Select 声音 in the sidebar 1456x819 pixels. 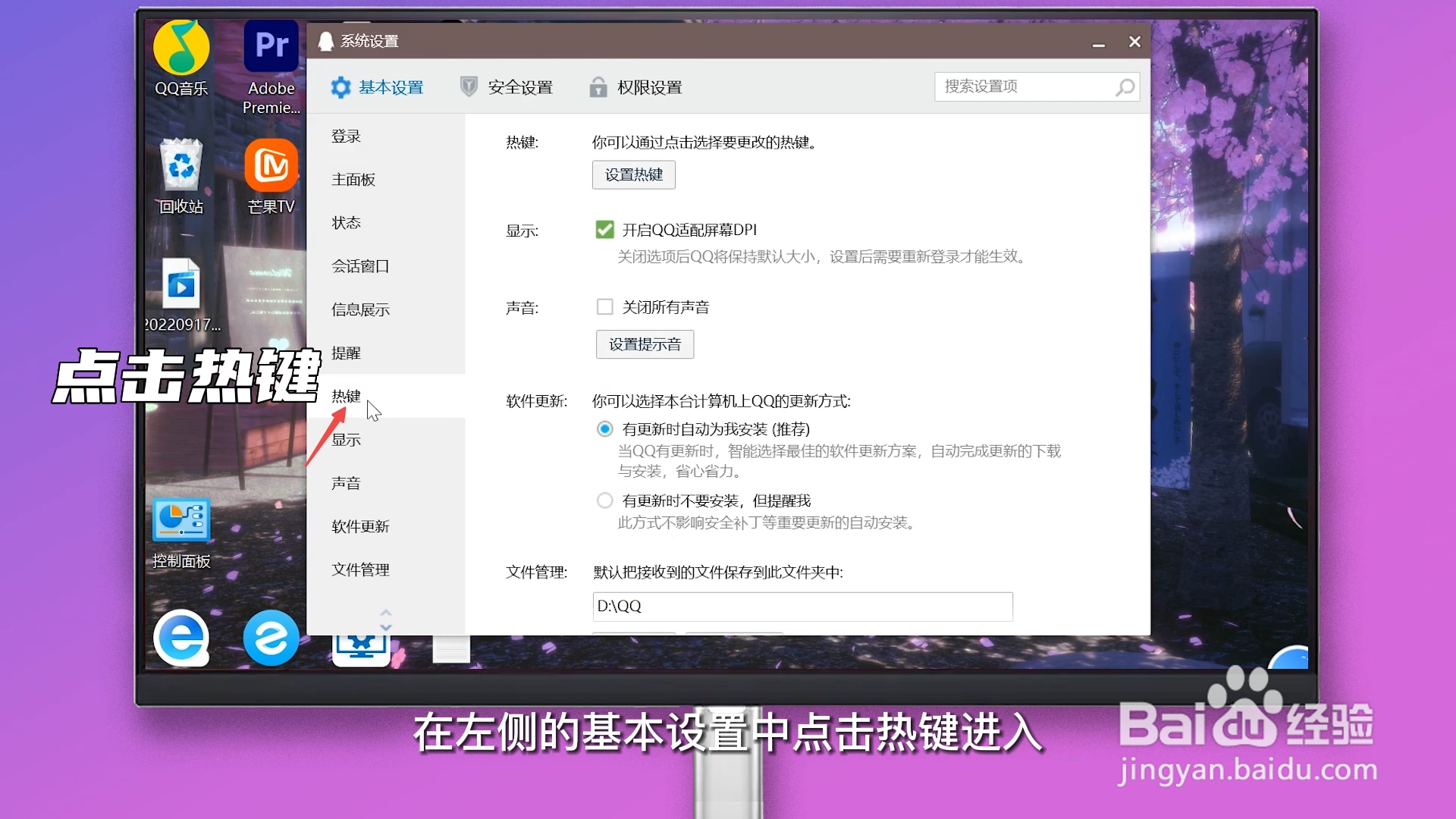[x=385, y=483]
